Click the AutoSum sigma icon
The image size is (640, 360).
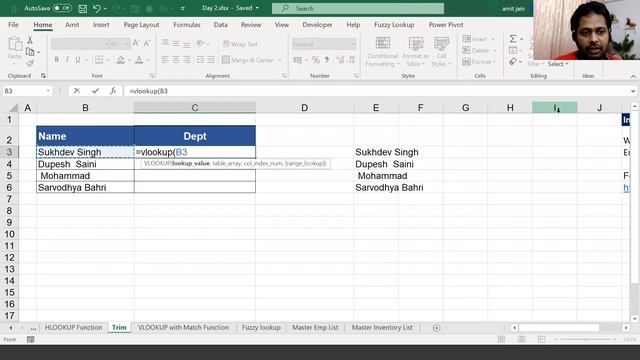[513, 39]
